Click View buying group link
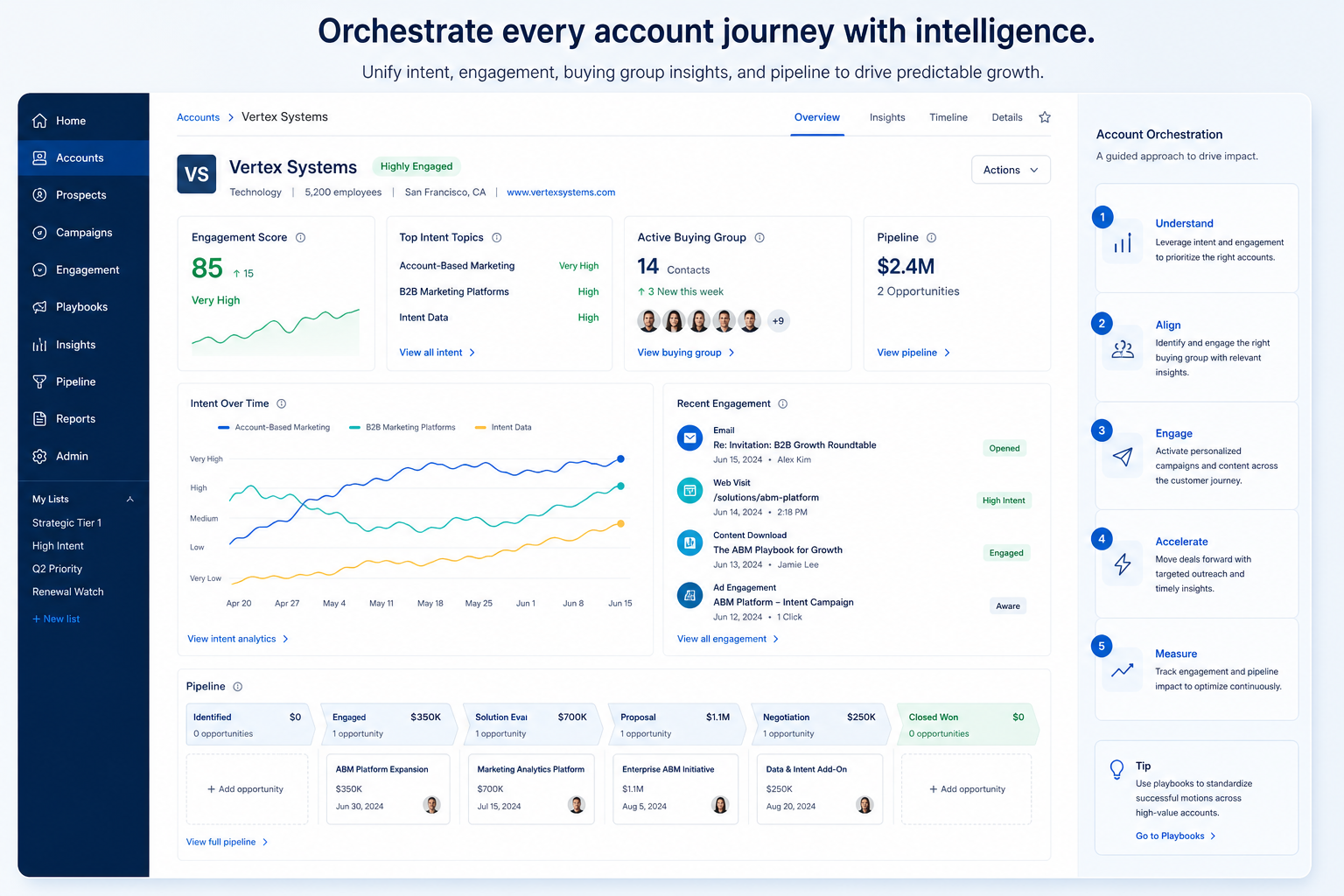Screen dimensions: 1344x896 point(686,353)
